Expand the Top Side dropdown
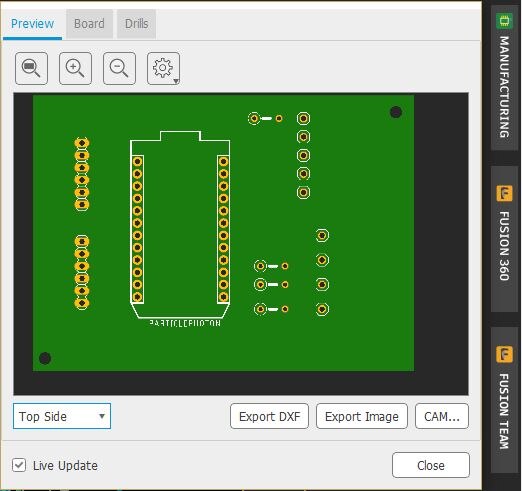Image resolution: width=522 pixels, height=491 pixels. pos(62,416)
